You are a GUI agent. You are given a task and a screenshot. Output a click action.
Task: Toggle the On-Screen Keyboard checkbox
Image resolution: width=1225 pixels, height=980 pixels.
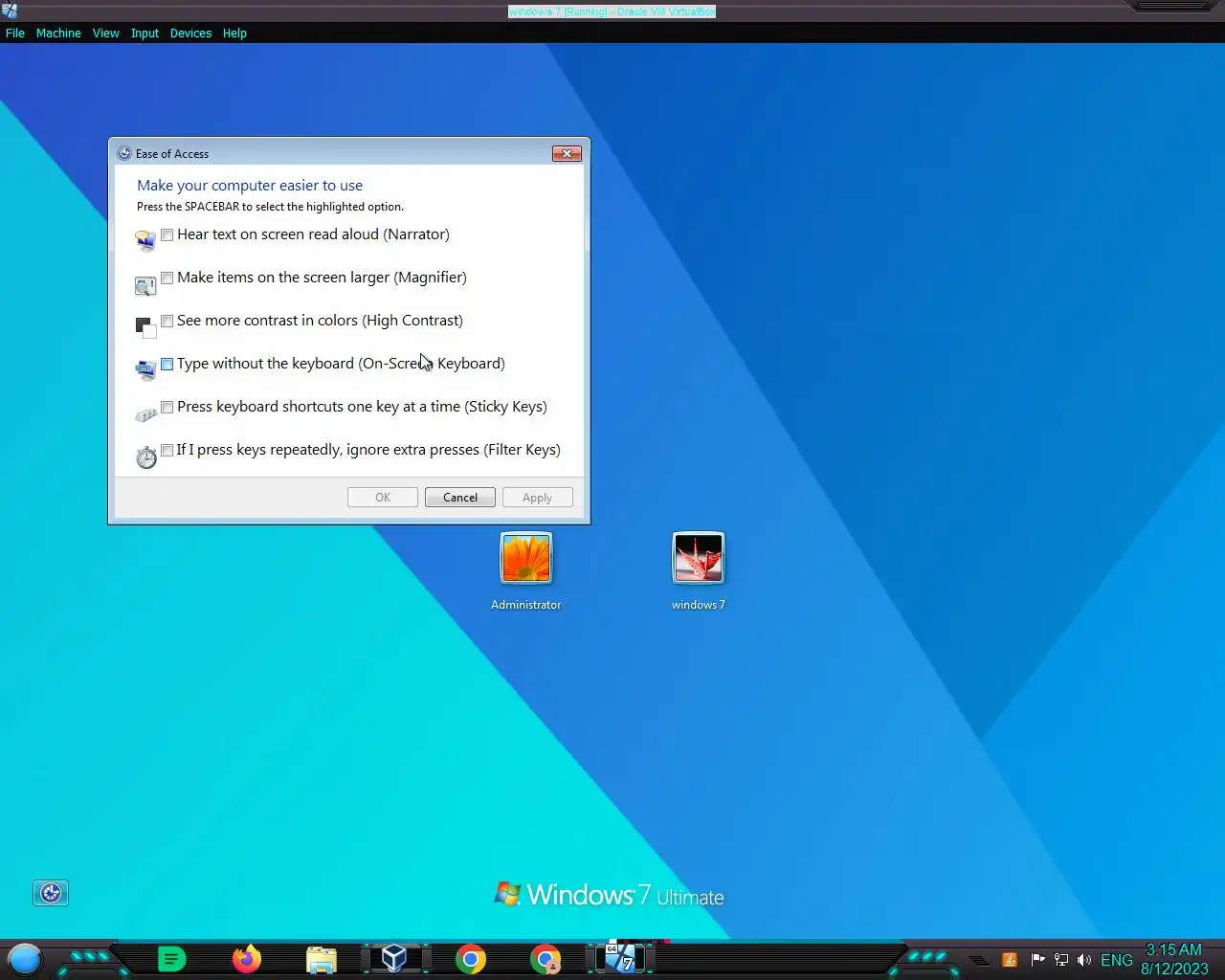[x=167, y=364]
